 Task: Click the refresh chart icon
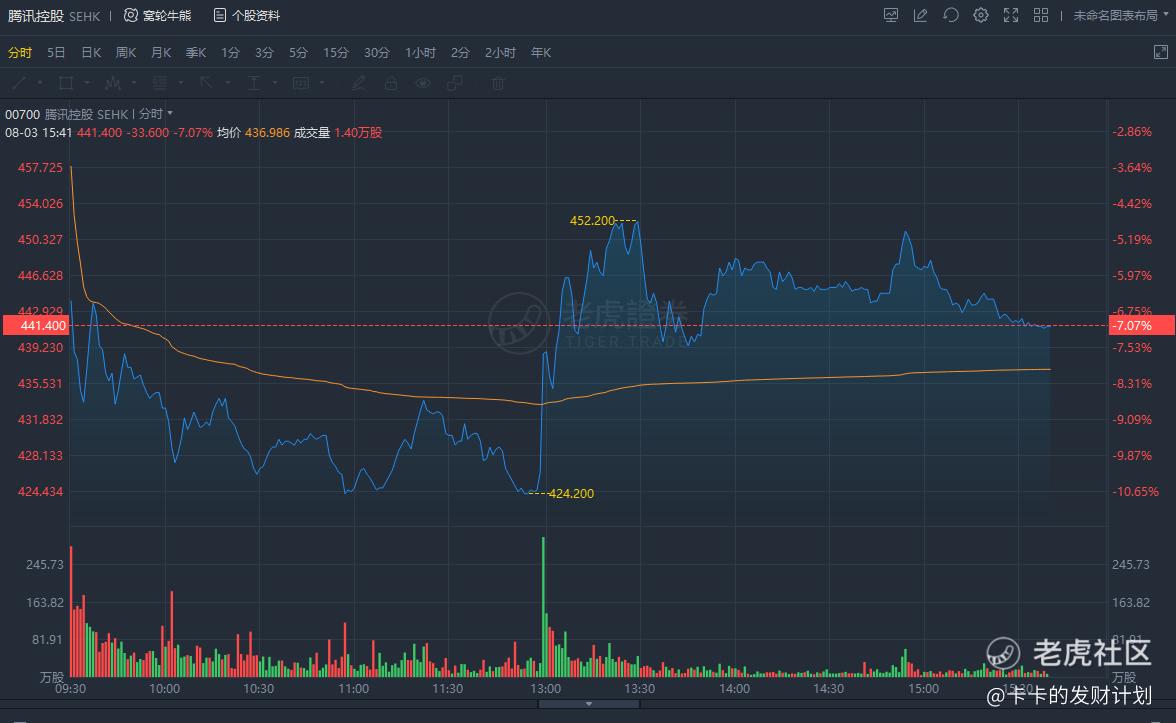tap(951, 15)
